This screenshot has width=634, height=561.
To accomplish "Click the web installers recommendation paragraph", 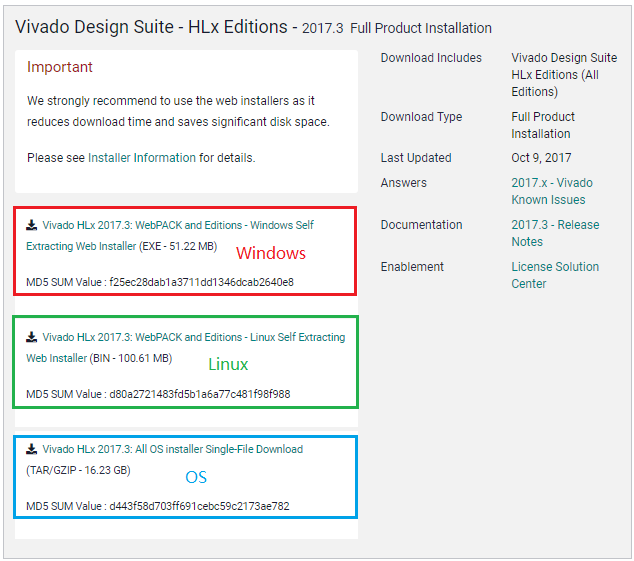I will [178, 111].
